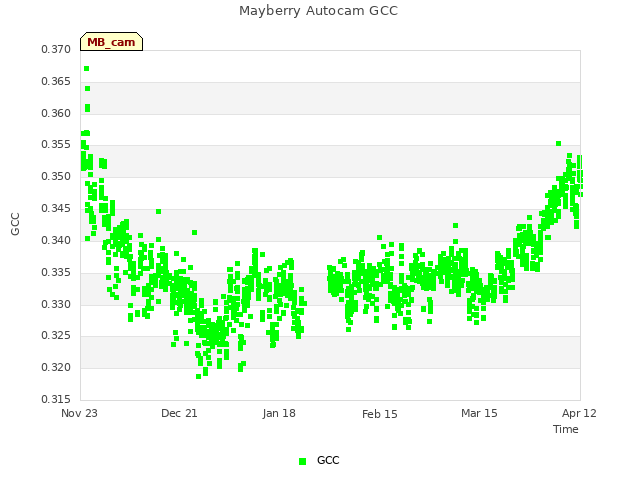Click the 0.335 y-axis value
Viewport: 640px width, 480px height.
tap(56, 272)
